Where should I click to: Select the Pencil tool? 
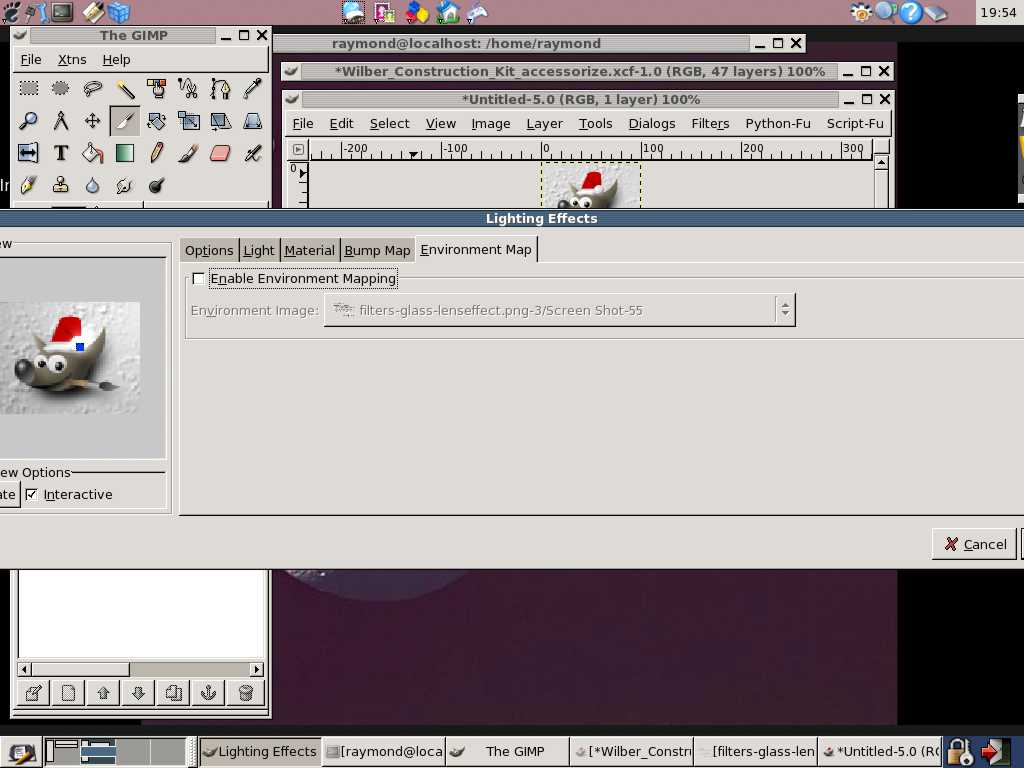coord(156,153)
